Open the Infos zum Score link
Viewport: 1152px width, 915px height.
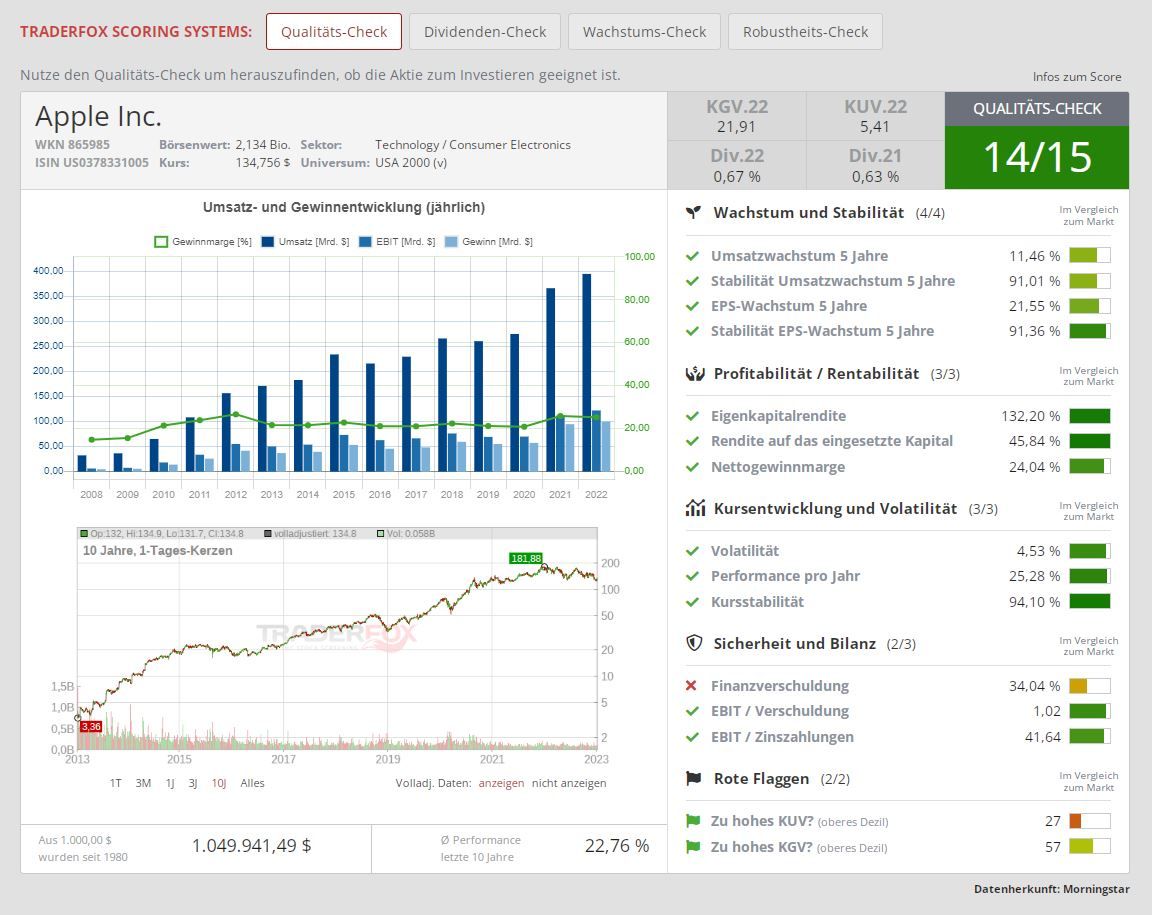pyautogui.click(x=1076, y=76)
